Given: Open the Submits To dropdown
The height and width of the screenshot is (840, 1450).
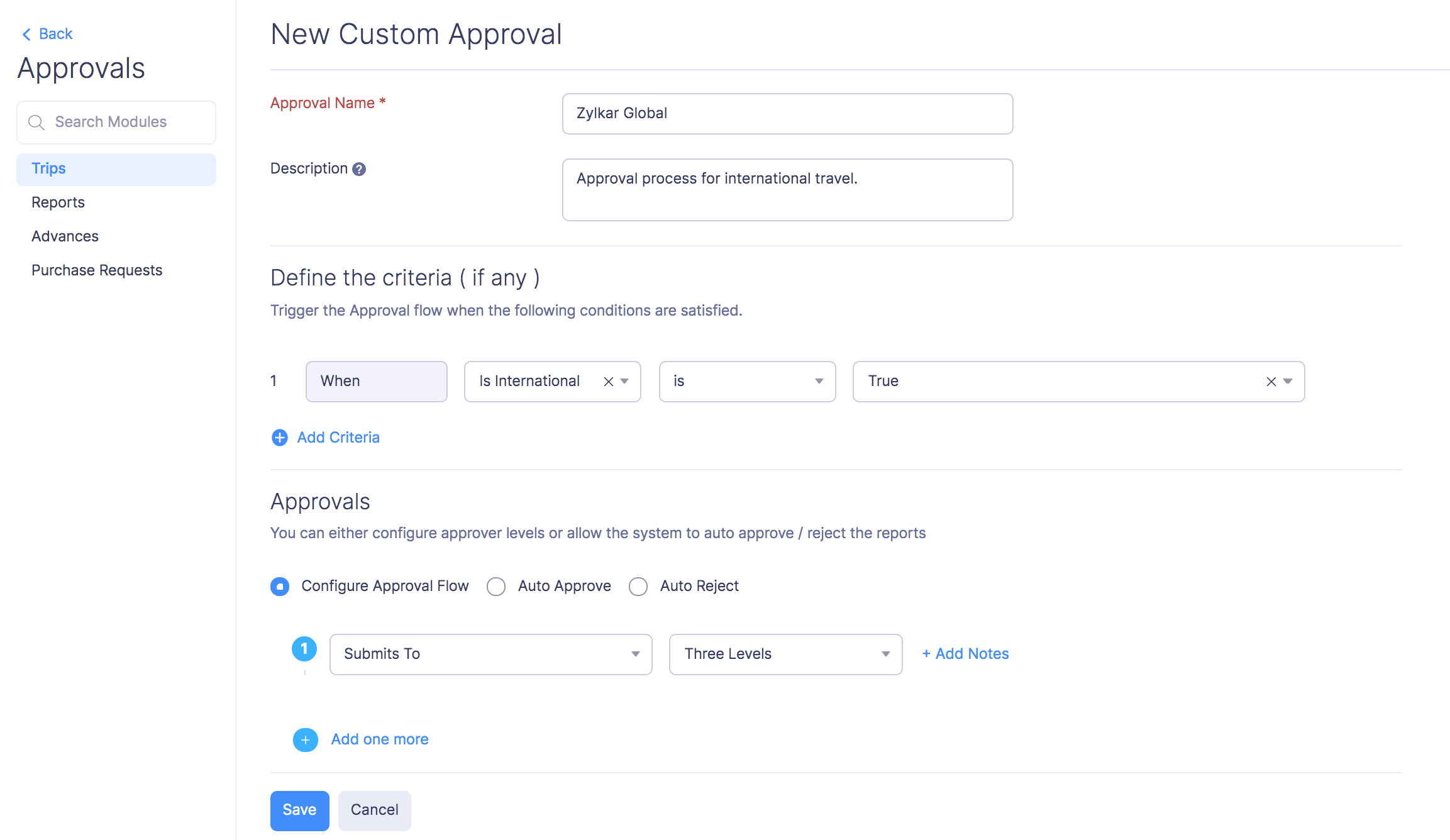Looking at the screenshot, I should pyautogui.click(x=490, y=655).
